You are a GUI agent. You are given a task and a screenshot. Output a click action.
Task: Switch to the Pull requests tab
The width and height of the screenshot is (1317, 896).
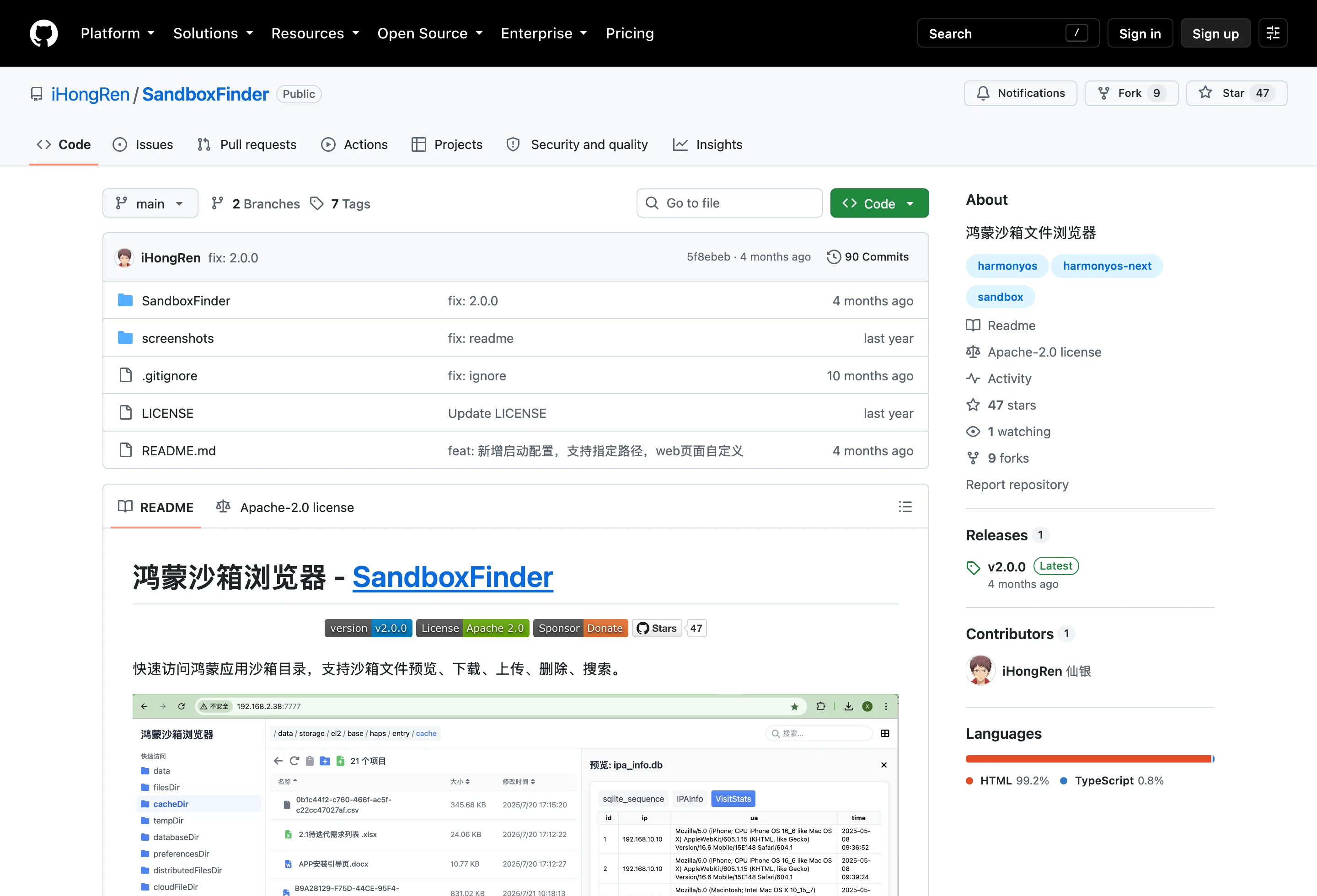click(247, 144)
